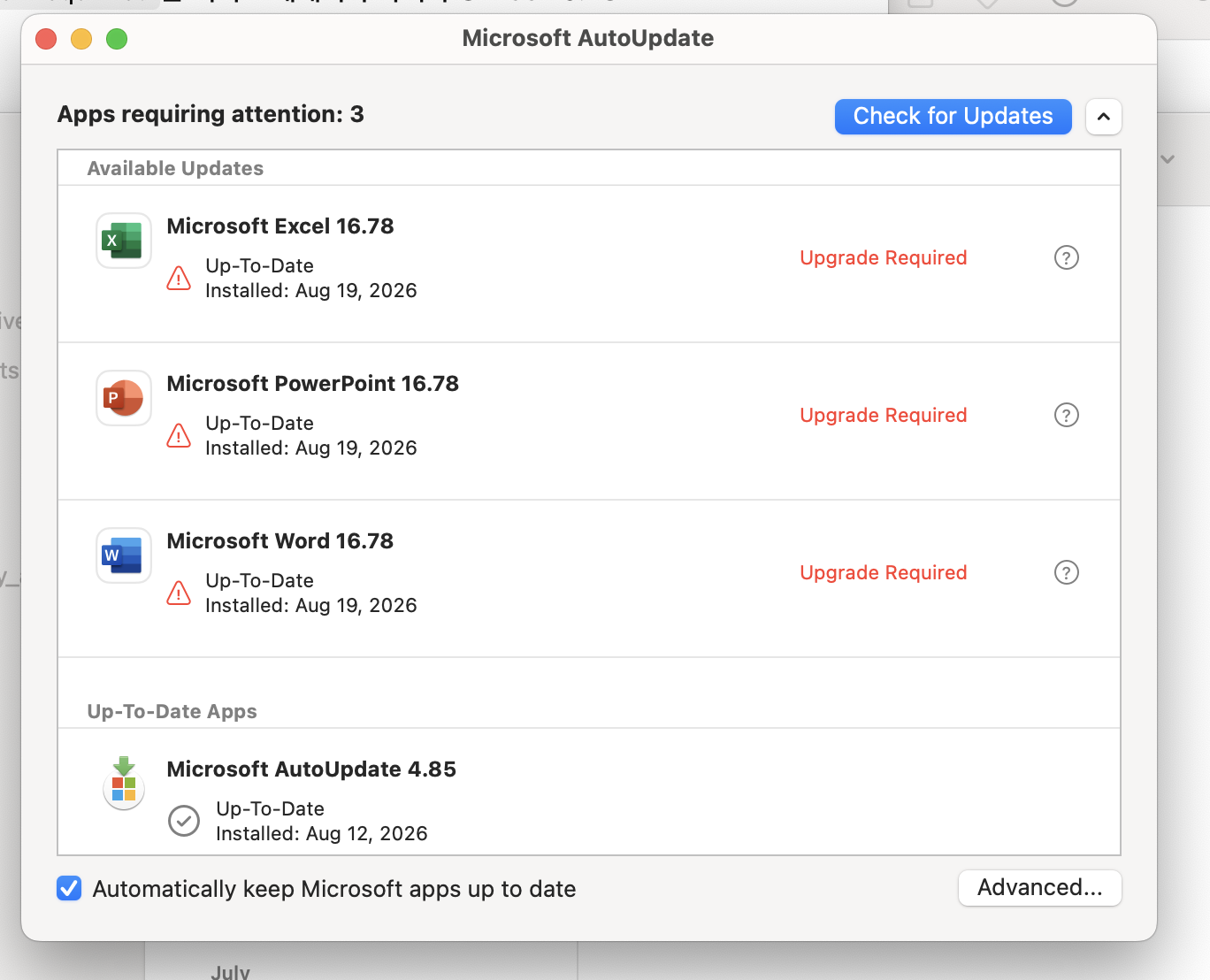Image resolution: width=1210 pixels, height=980 pixels.
Task: Click the Available Updates section header
Action: 175,168
